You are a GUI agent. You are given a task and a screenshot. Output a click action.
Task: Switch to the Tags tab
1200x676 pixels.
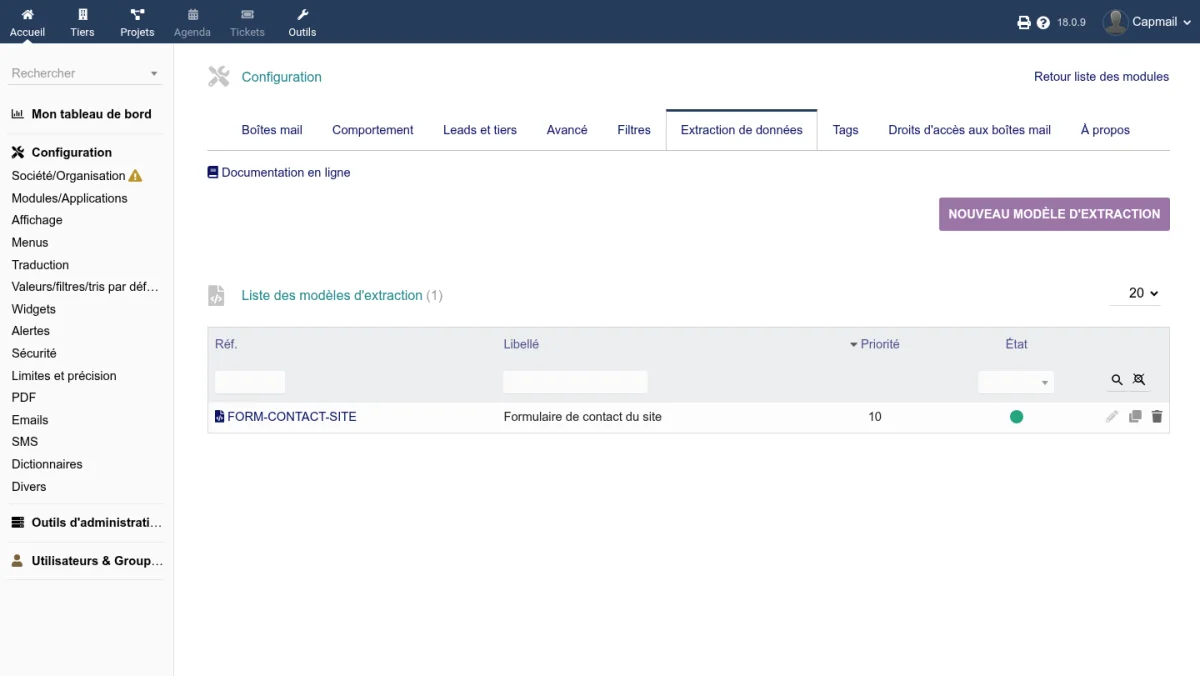click(x=846, y=130)
